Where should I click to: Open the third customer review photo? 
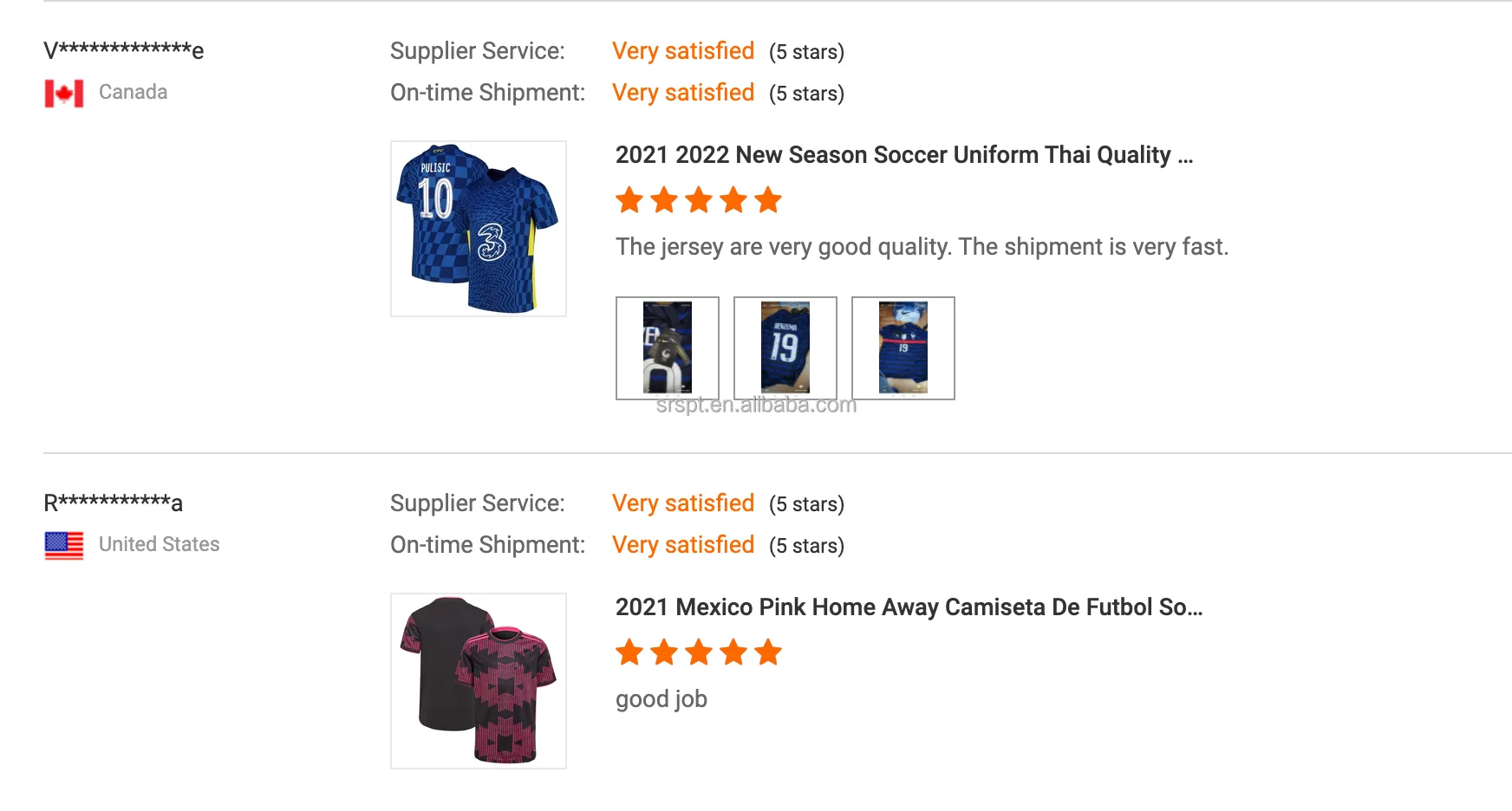pyautogui.click(x=903, y=348)
